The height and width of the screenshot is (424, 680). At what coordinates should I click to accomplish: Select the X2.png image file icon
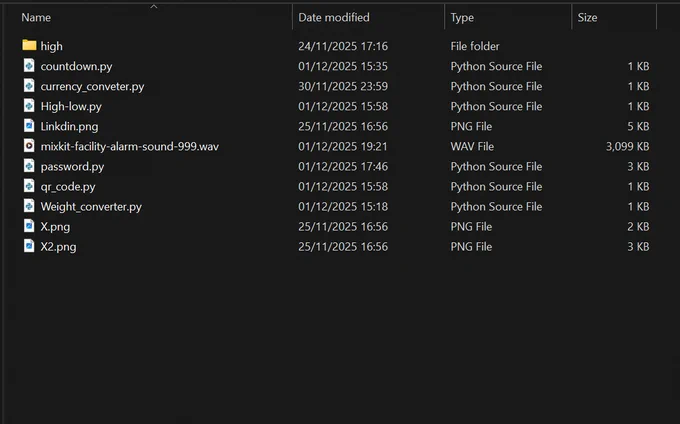pyautogui.click(x=29, y=246)
